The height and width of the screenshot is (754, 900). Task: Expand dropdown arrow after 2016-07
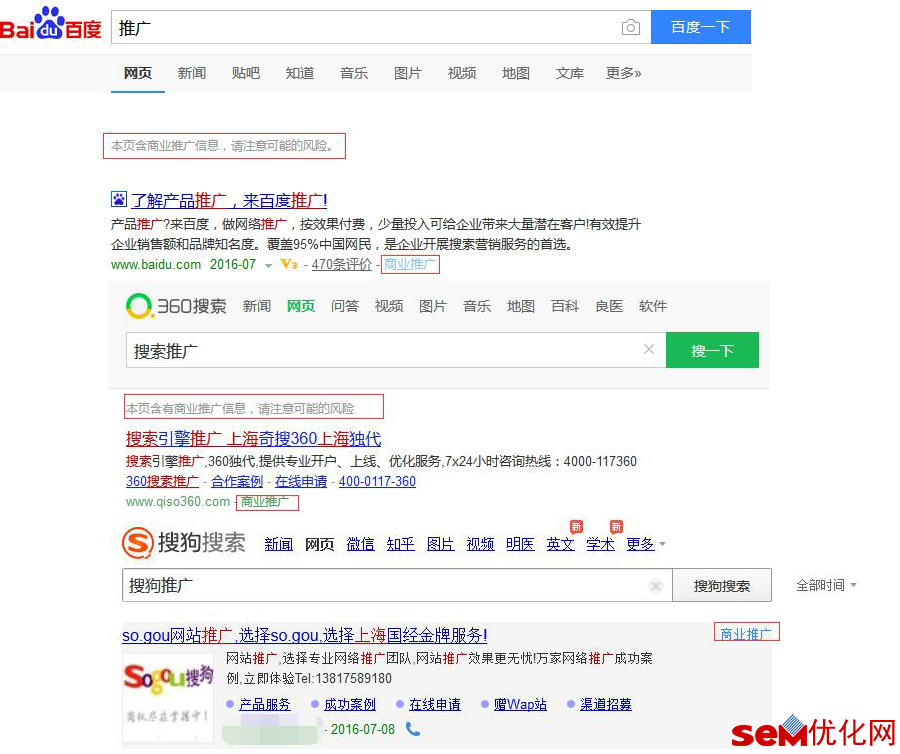tap(268, 265)
